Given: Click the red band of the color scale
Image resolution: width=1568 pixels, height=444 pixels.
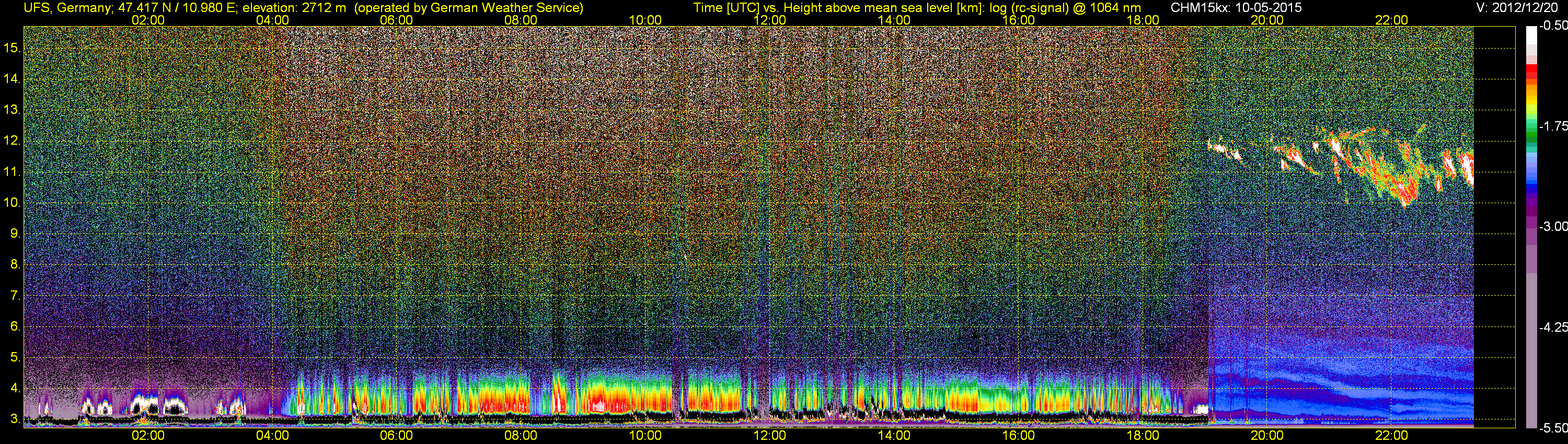Looking at the screenshot, I should click(x=1531, y=70).
